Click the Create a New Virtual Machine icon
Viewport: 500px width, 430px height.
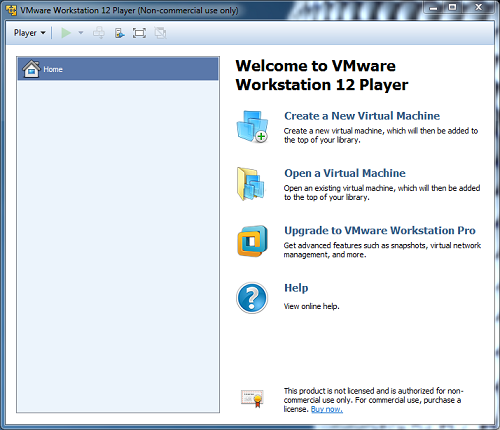(252, 127)
